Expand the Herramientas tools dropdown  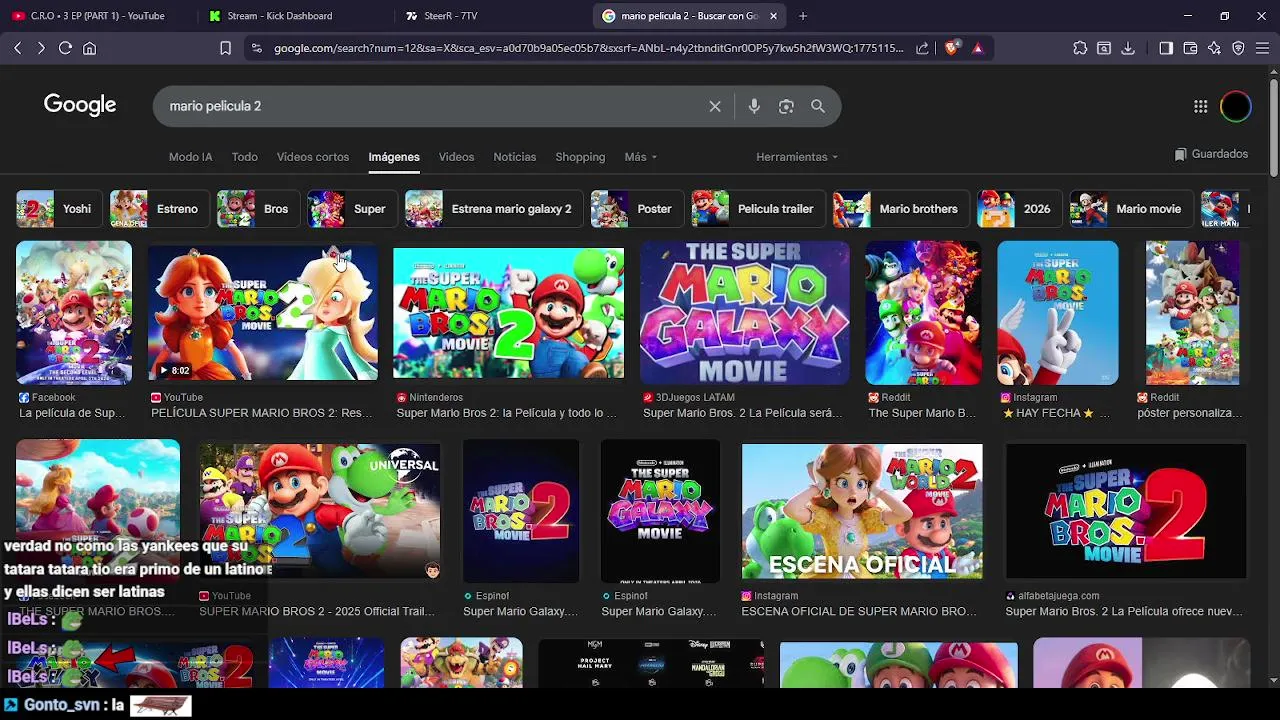point(797,157)
